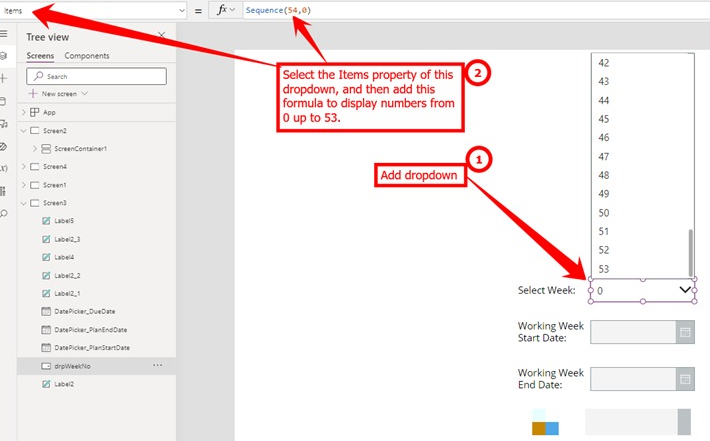Select Label5 control in tree

pyautogui.click(x=64, y=221)
